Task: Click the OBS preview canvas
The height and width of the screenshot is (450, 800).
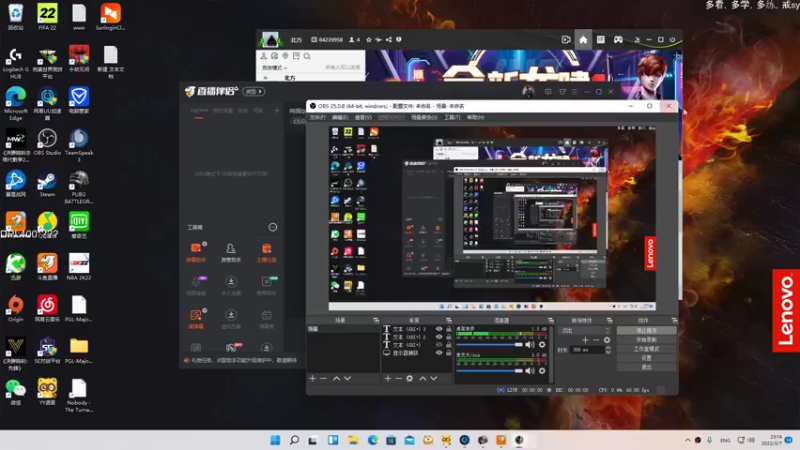Action: tap(492, 218)
